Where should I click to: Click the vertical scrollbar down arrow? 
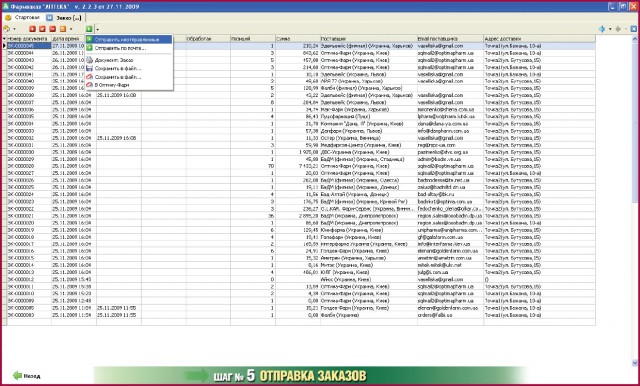[x=635, y=362]
